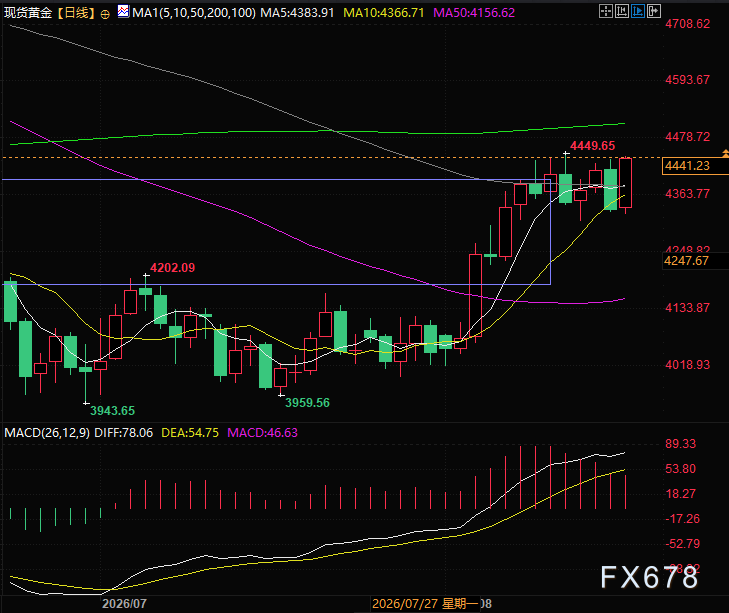This screenshot has width=729, height=613.
Task: Click the 4478.72 axis price label
Action: (x=688, y=137)
